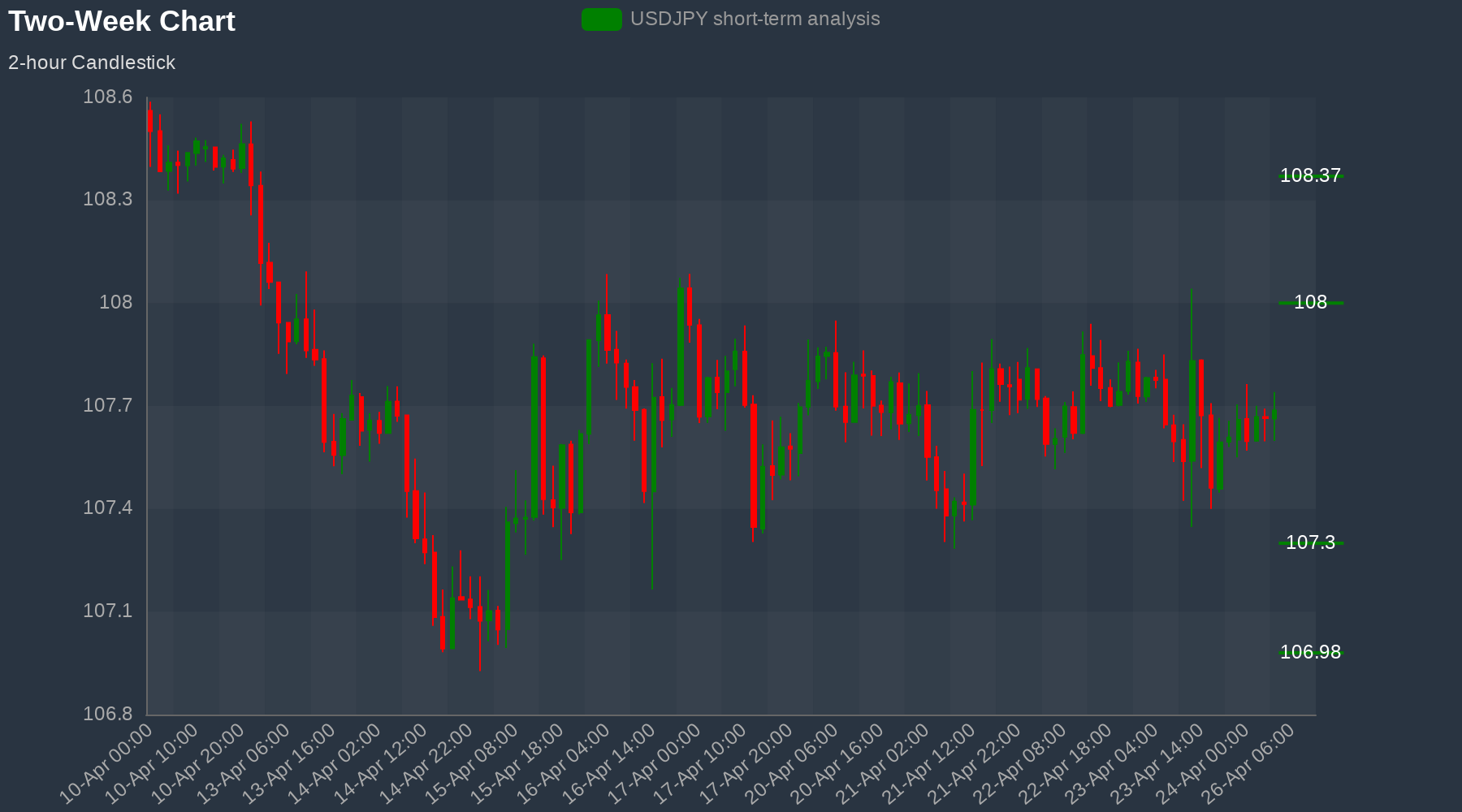This screenshot has height=812, width=1462.
Task: Click the 108.6 y-axis label
Action: [x=107, y=97]
